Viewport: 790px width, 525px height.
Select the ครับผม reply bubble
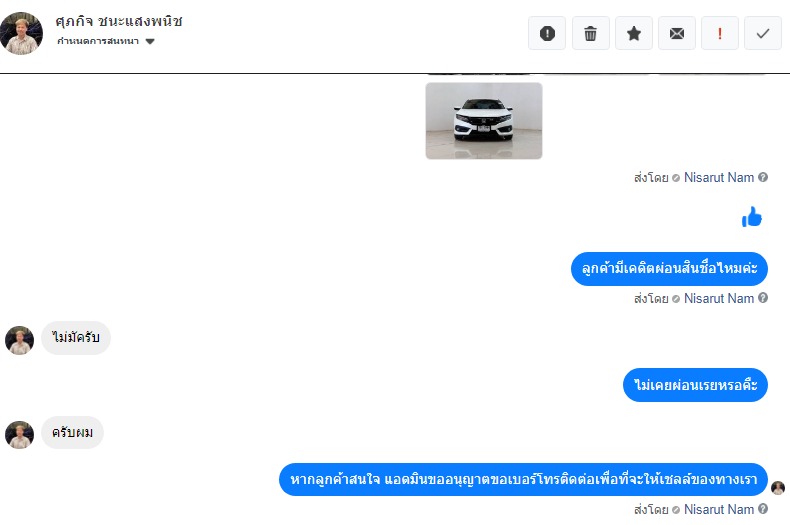point(73,432)
